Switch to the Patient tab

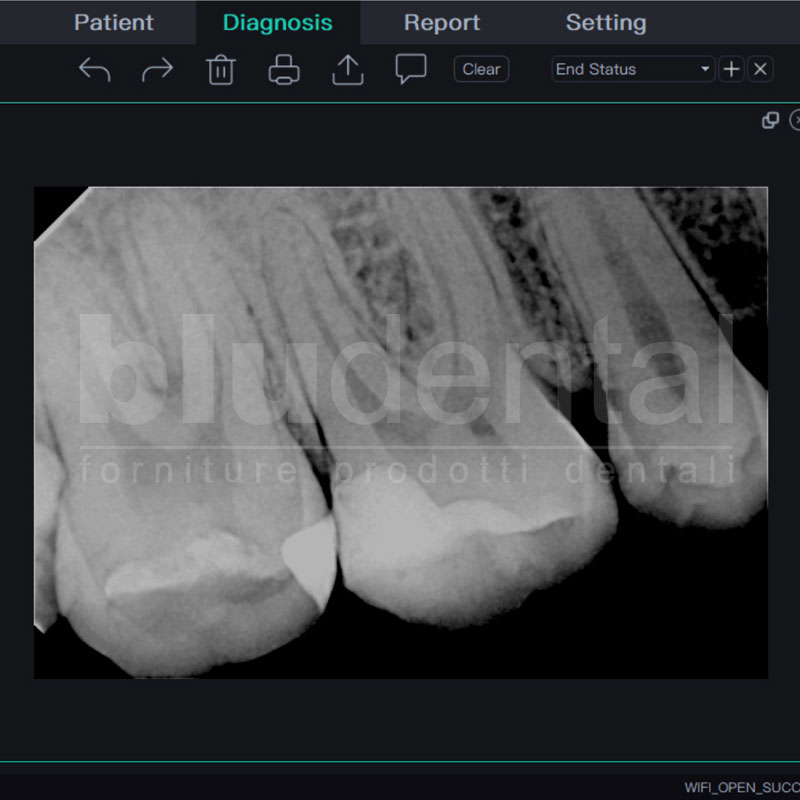point(114,22)
